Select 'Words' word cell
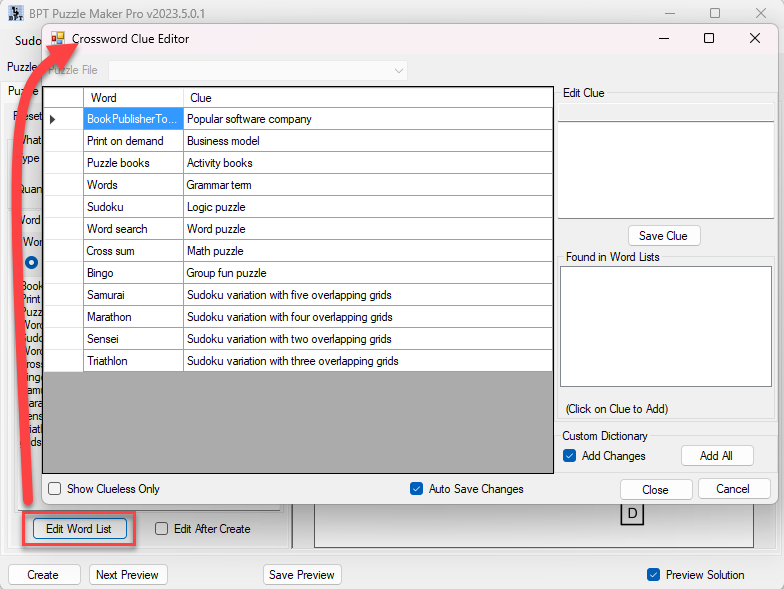Image resolution: width=784 pixels, height=589 pixels. click(134, 185)
